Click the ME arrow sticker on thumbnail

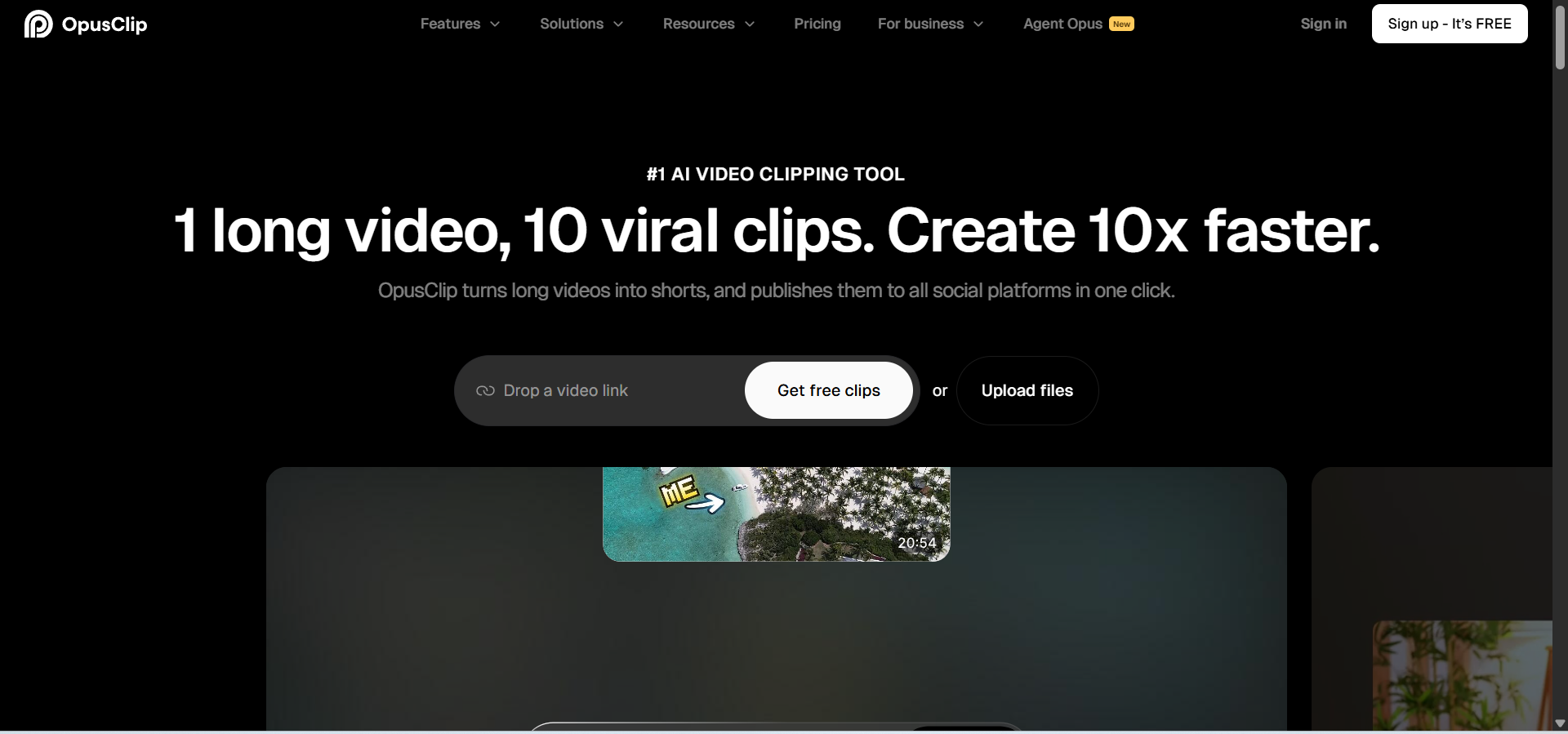pos(692,496)
